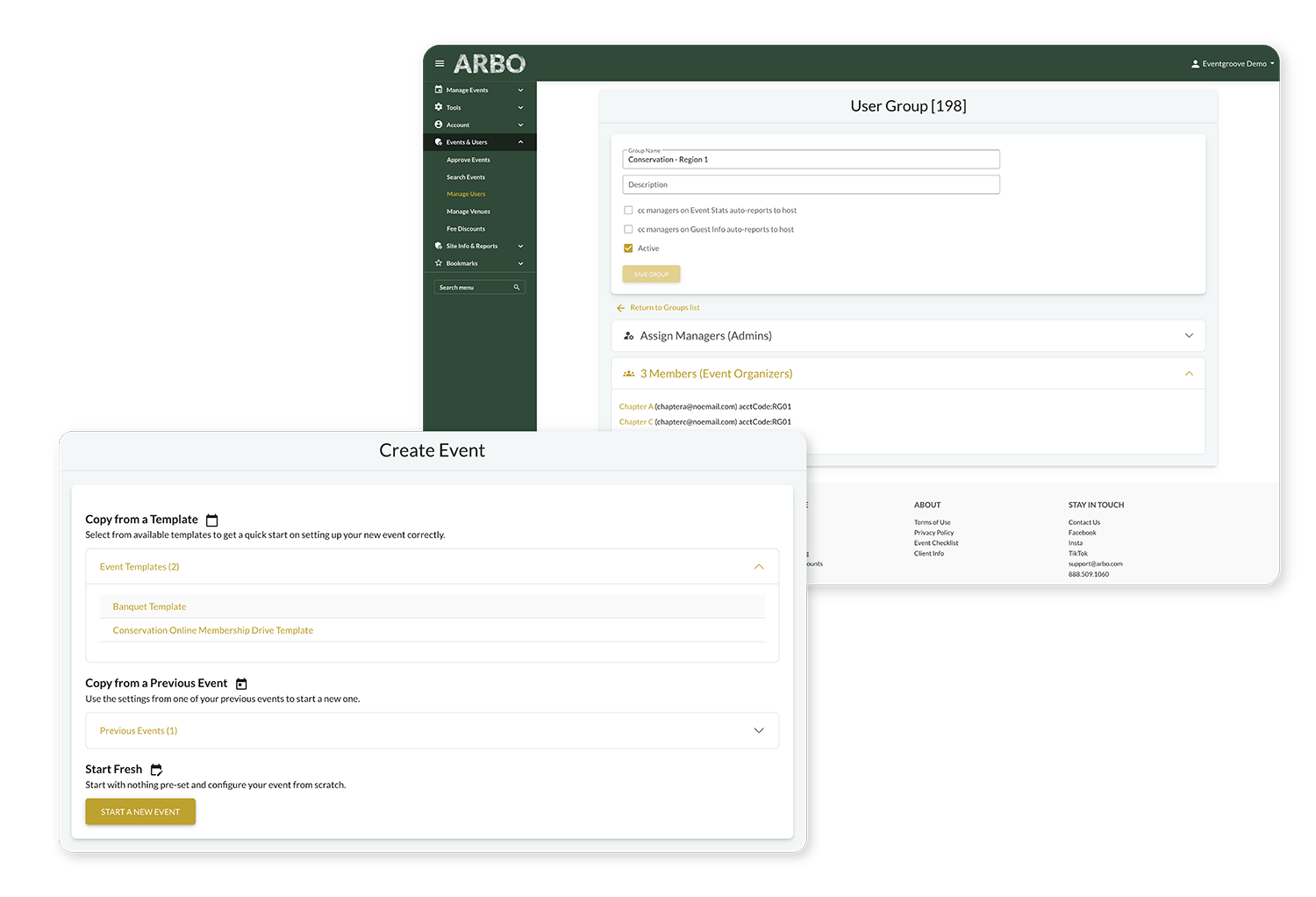
Task: Click the Bookmarks star icon
Action: point(439,263)
